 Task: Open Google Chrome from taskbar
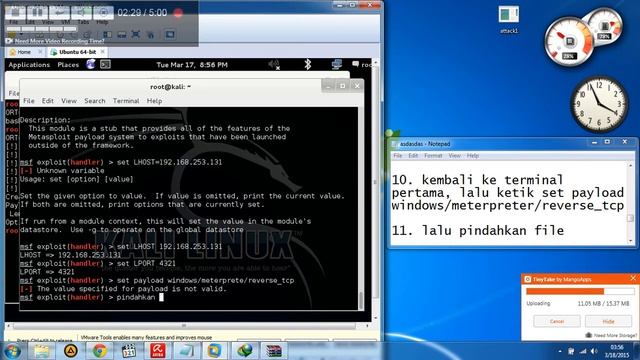[x=100, y=351]
